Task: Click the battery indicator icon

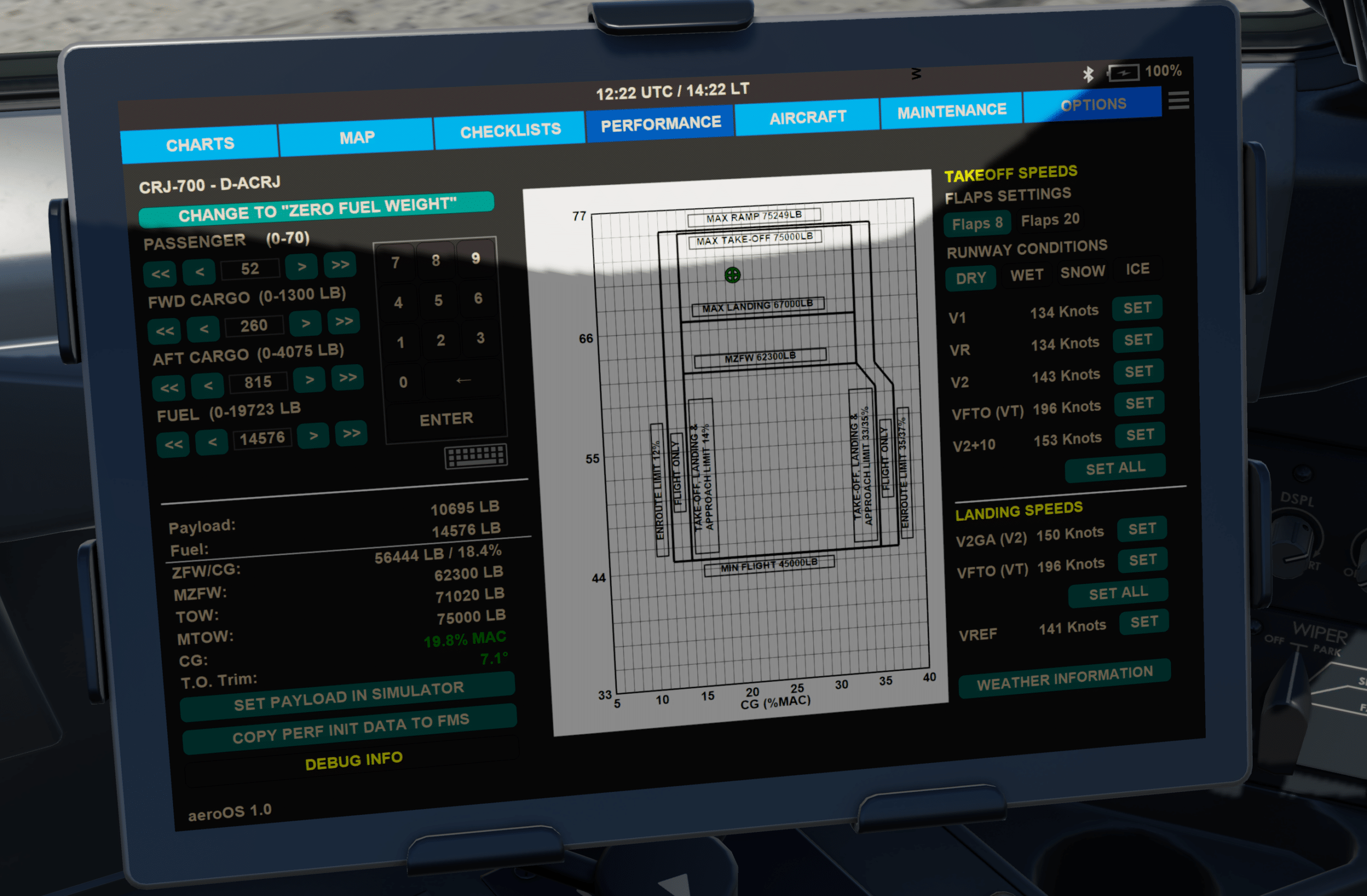Action: pyautogui.click(x=1123, y=73)
